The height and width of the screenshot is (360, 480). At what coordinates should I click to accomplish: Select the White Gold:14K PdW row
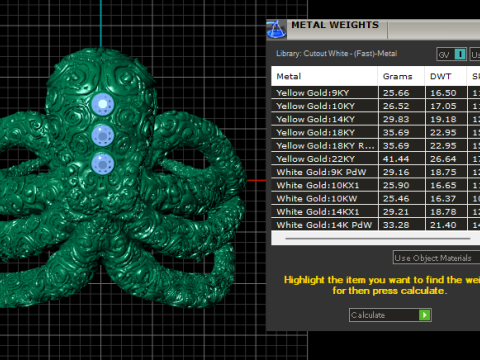click(x=376, y=225)
